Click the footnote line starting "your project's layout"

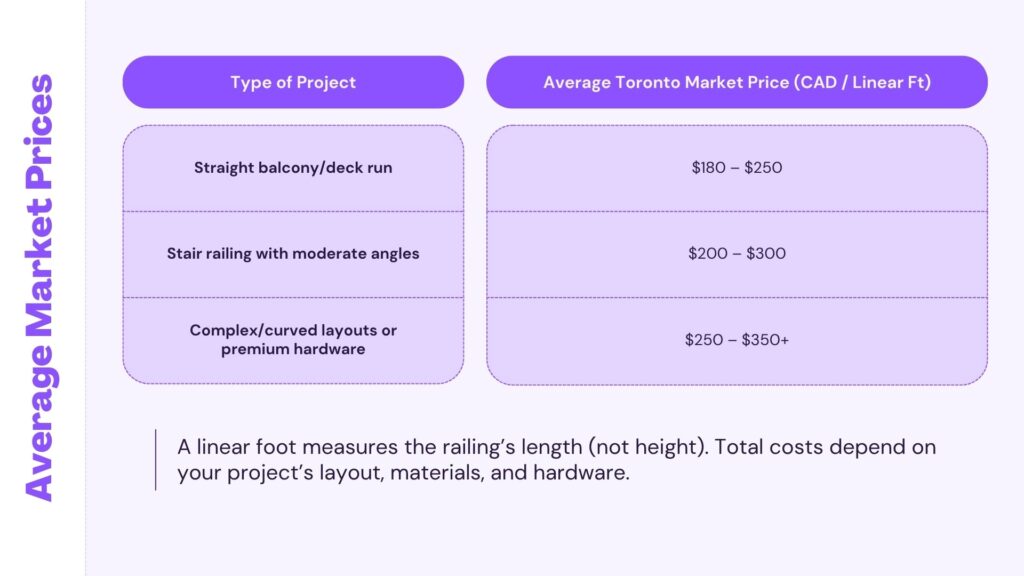click(403, 473)
